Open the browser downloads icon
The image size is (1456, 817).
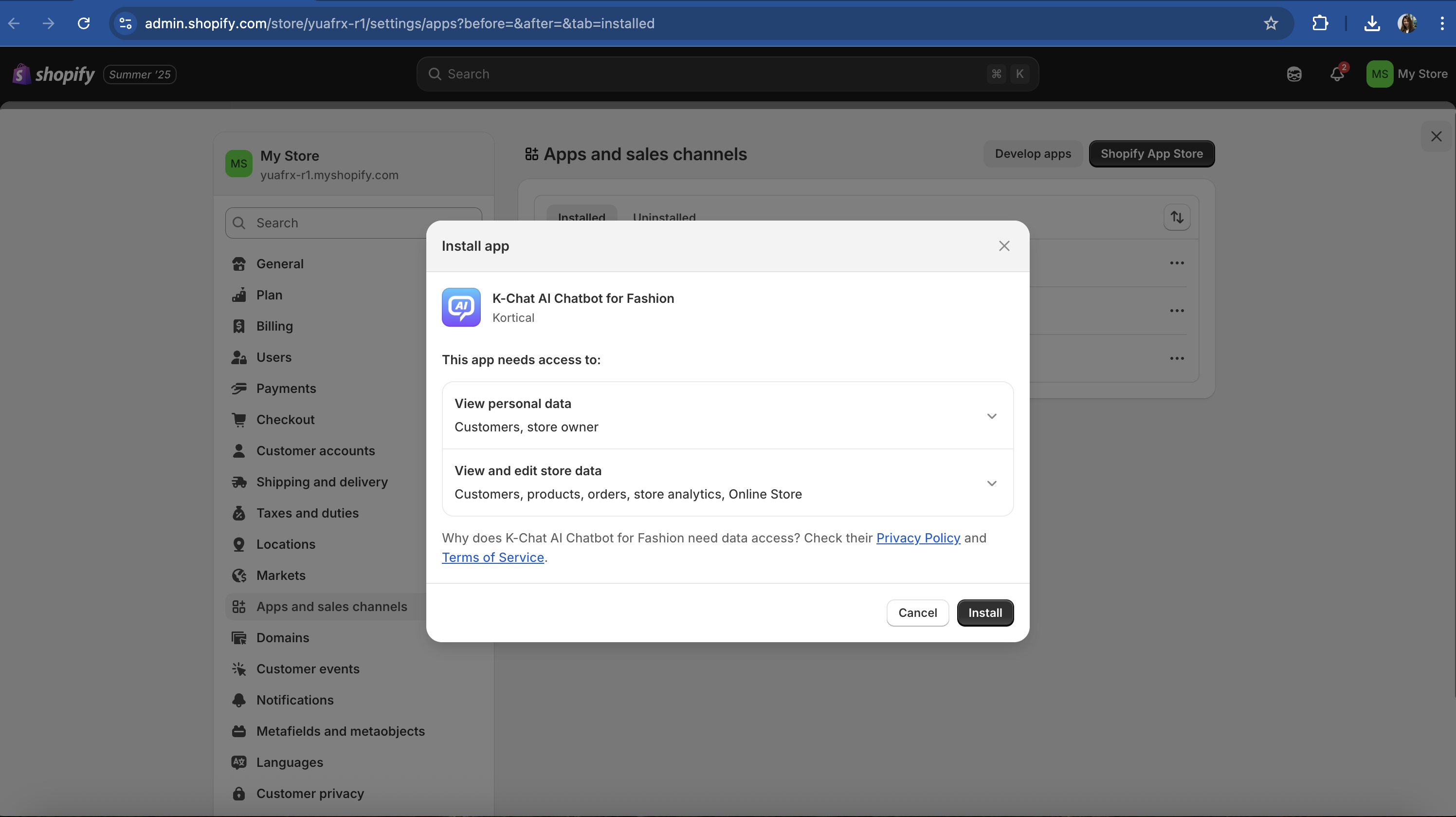pyautogui.click(x=1372, y=23)
